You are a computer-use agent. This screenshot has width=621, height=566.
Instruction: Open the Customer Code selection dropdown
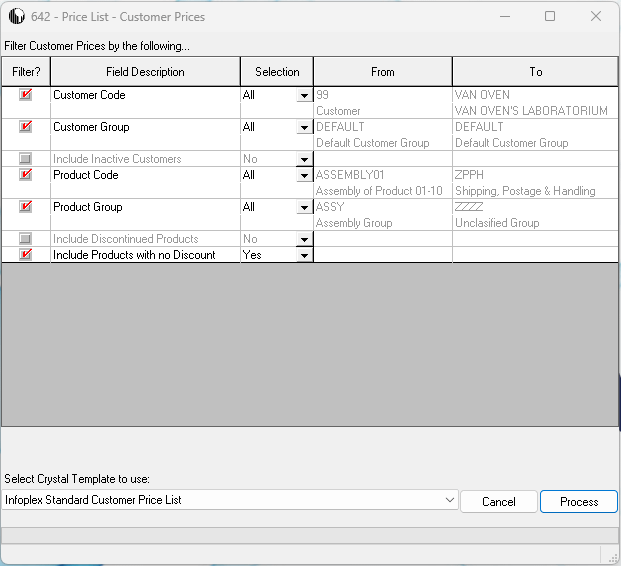(304, 96)
